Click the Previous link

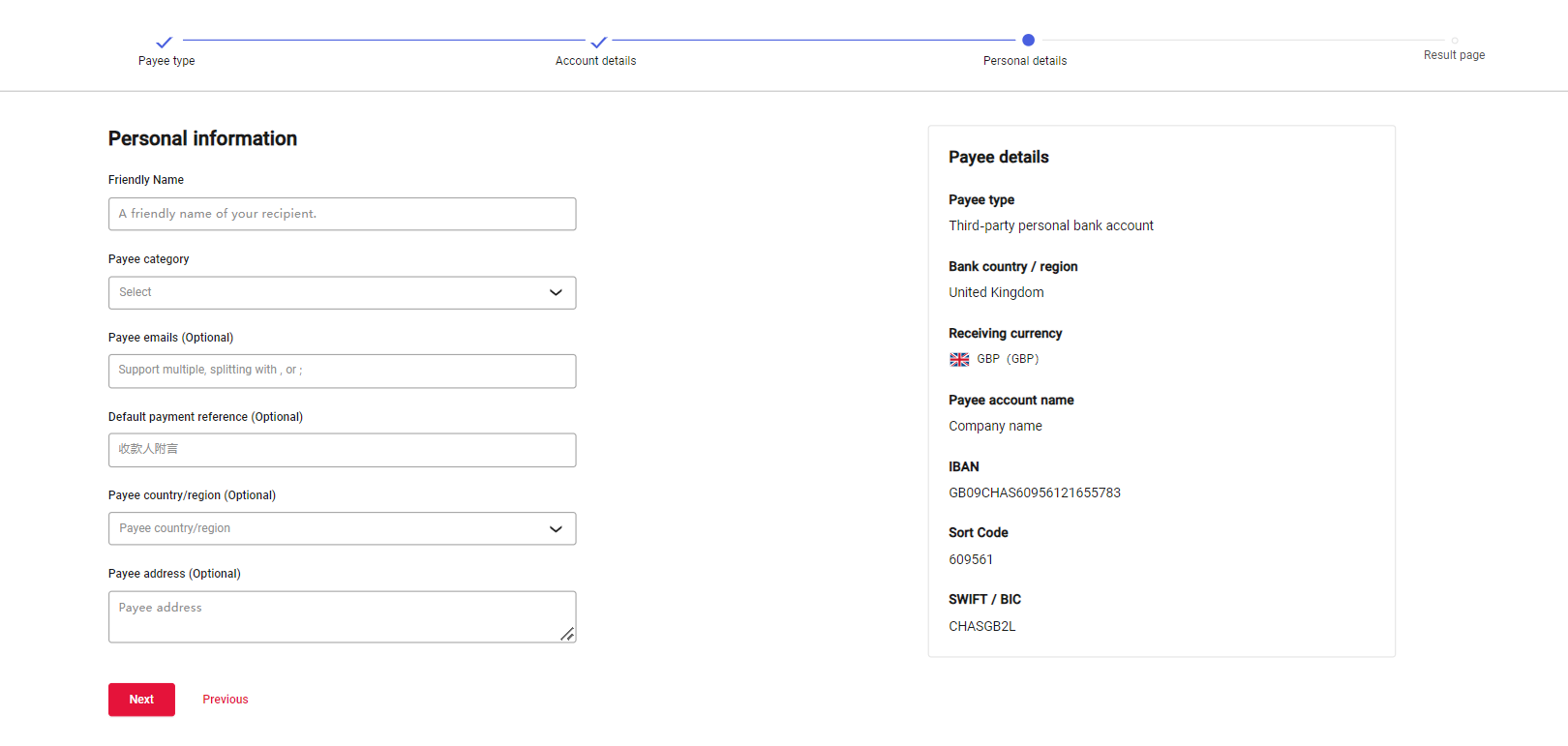(x=226, y=700)
